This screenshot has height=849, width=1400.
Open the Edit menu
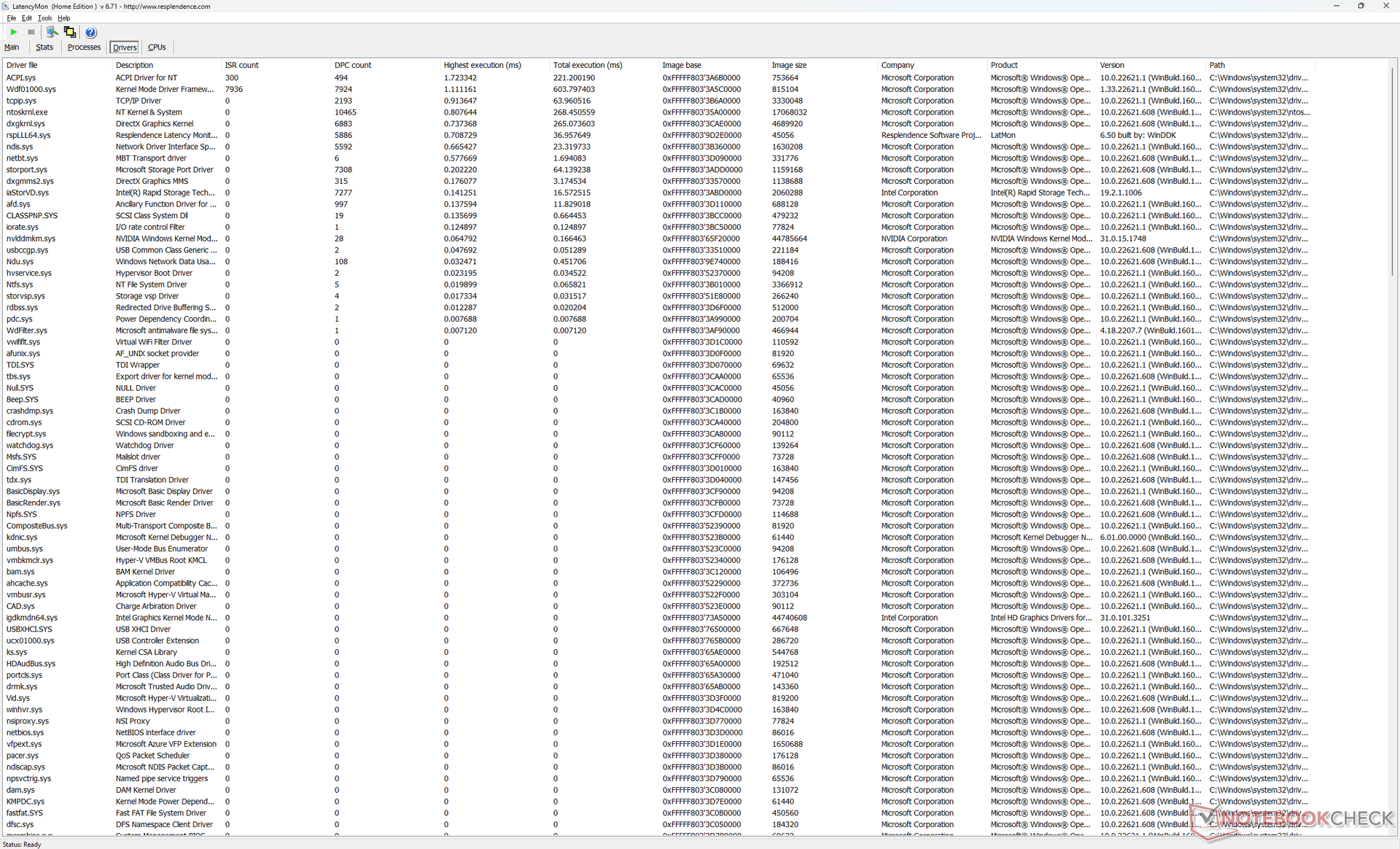click(x=27, y=18)
